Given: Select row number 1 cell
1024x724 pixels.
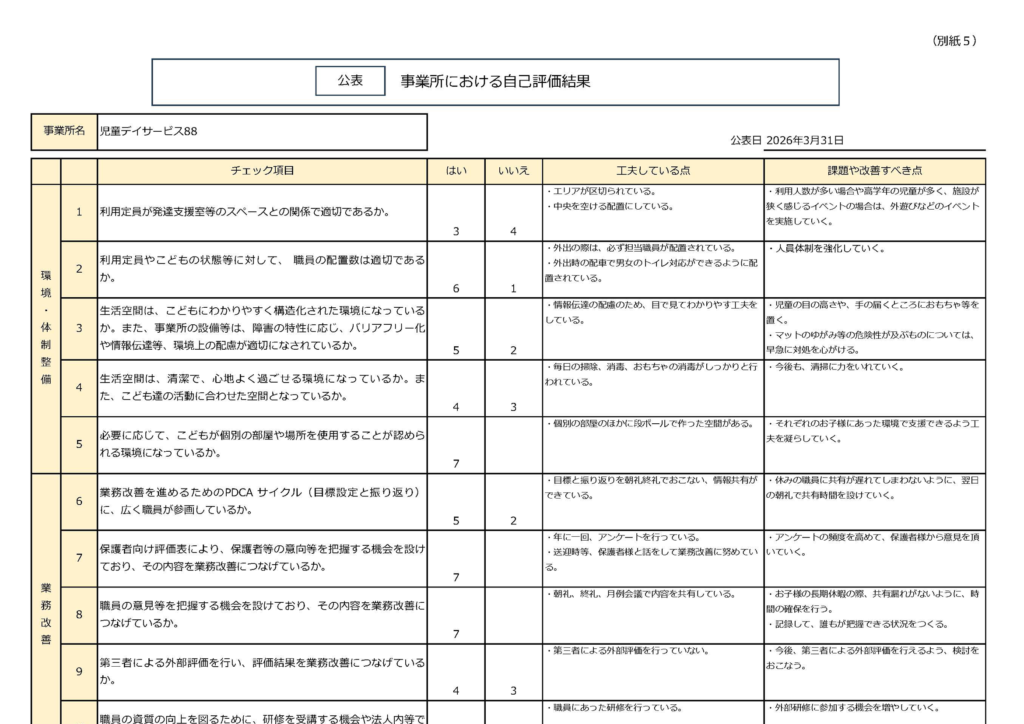Looking at the screenshot, I should point(79,212).
